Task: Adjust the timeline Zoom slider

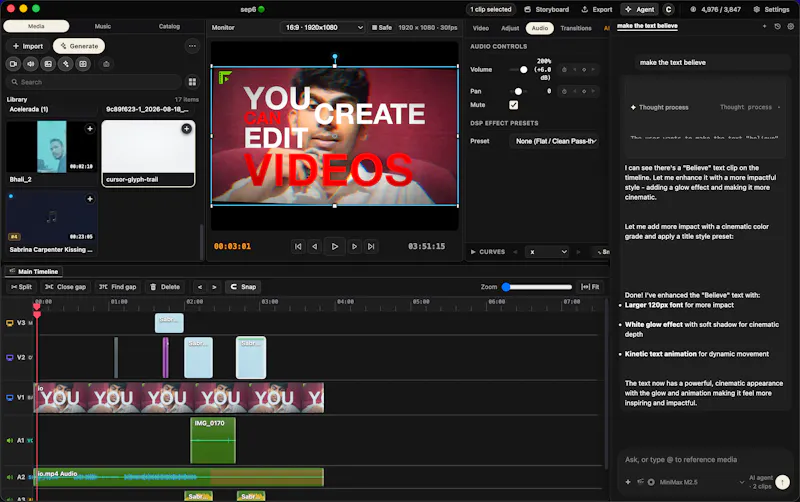Action: pyautogui.click(x=537, y=287)
